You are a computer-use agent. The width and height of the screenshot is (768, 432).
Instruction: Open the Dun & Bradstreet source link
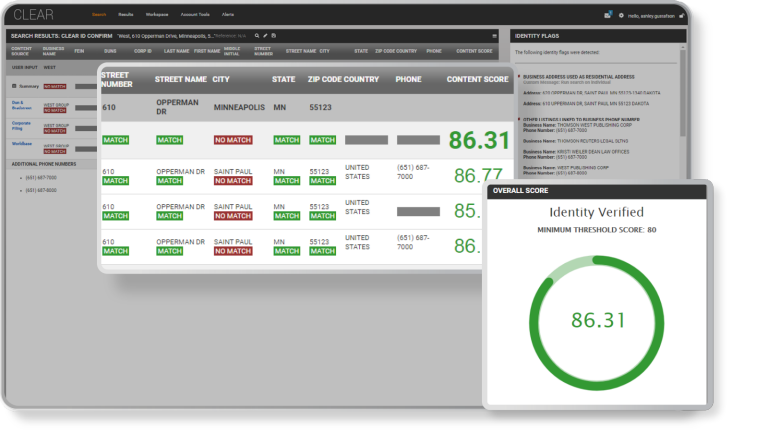point(17,104)
